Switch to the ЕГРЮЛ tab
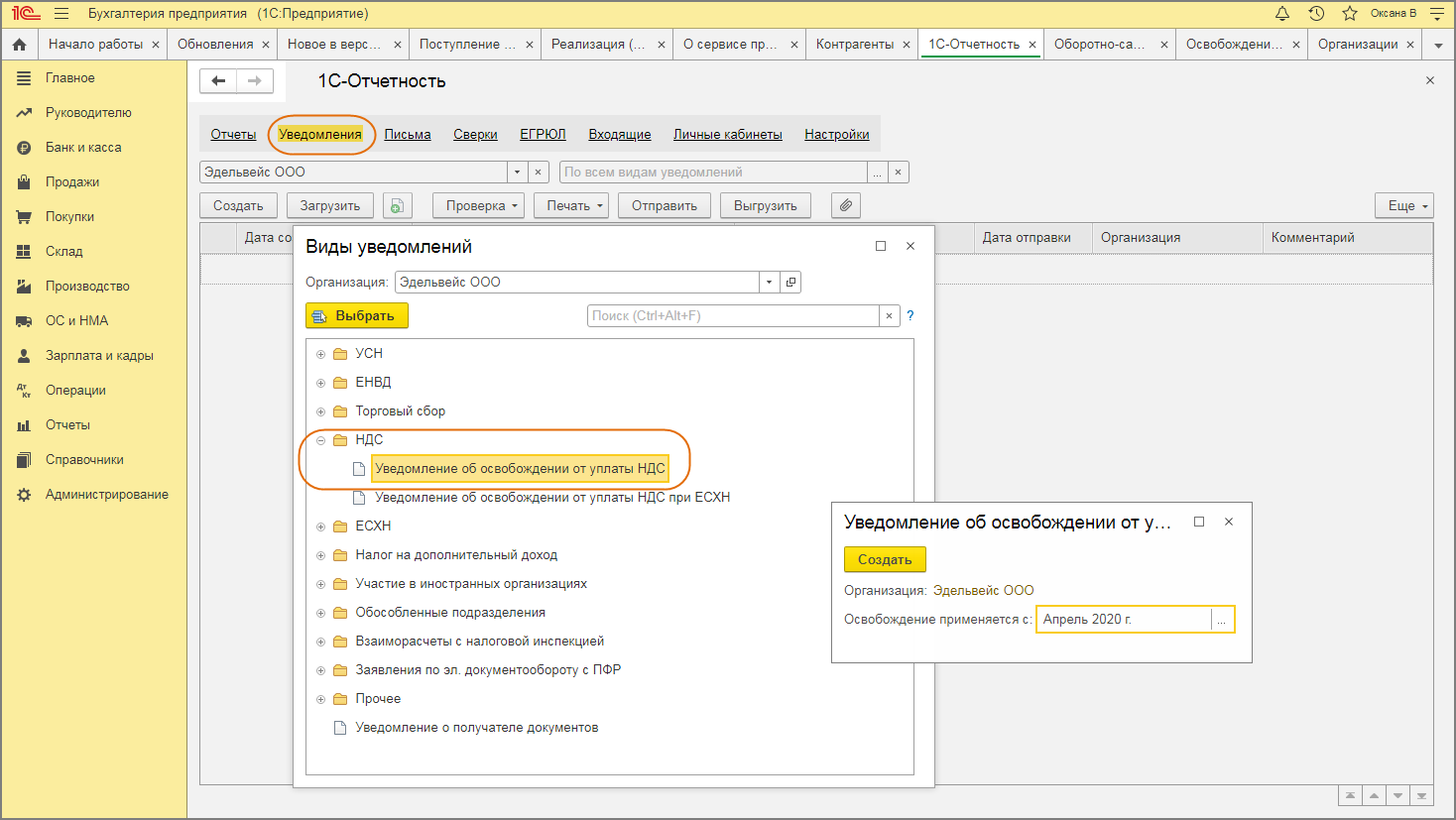The height and width of the screenshot is (820, 1456). pos(543,135)
